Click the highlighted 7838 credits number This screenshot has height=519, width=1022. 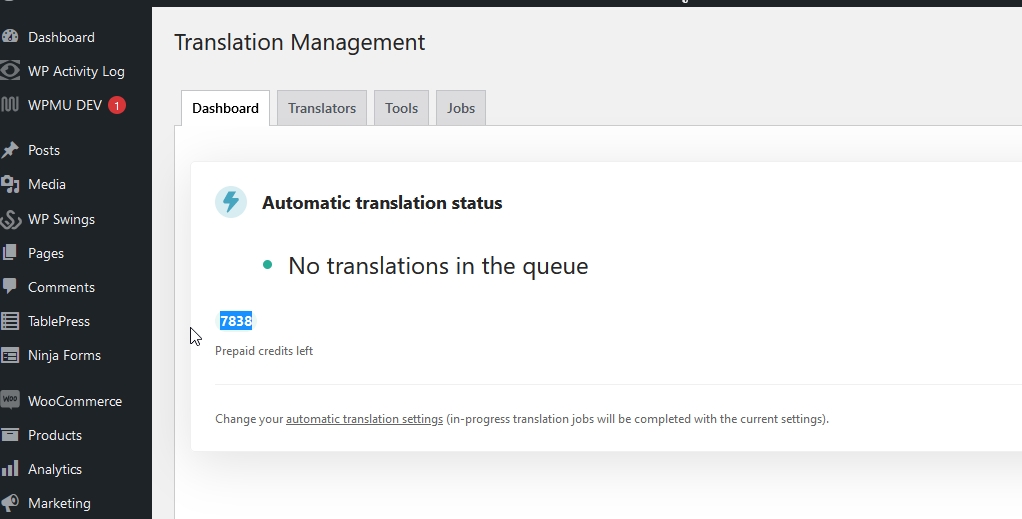[x=236, y=321]
